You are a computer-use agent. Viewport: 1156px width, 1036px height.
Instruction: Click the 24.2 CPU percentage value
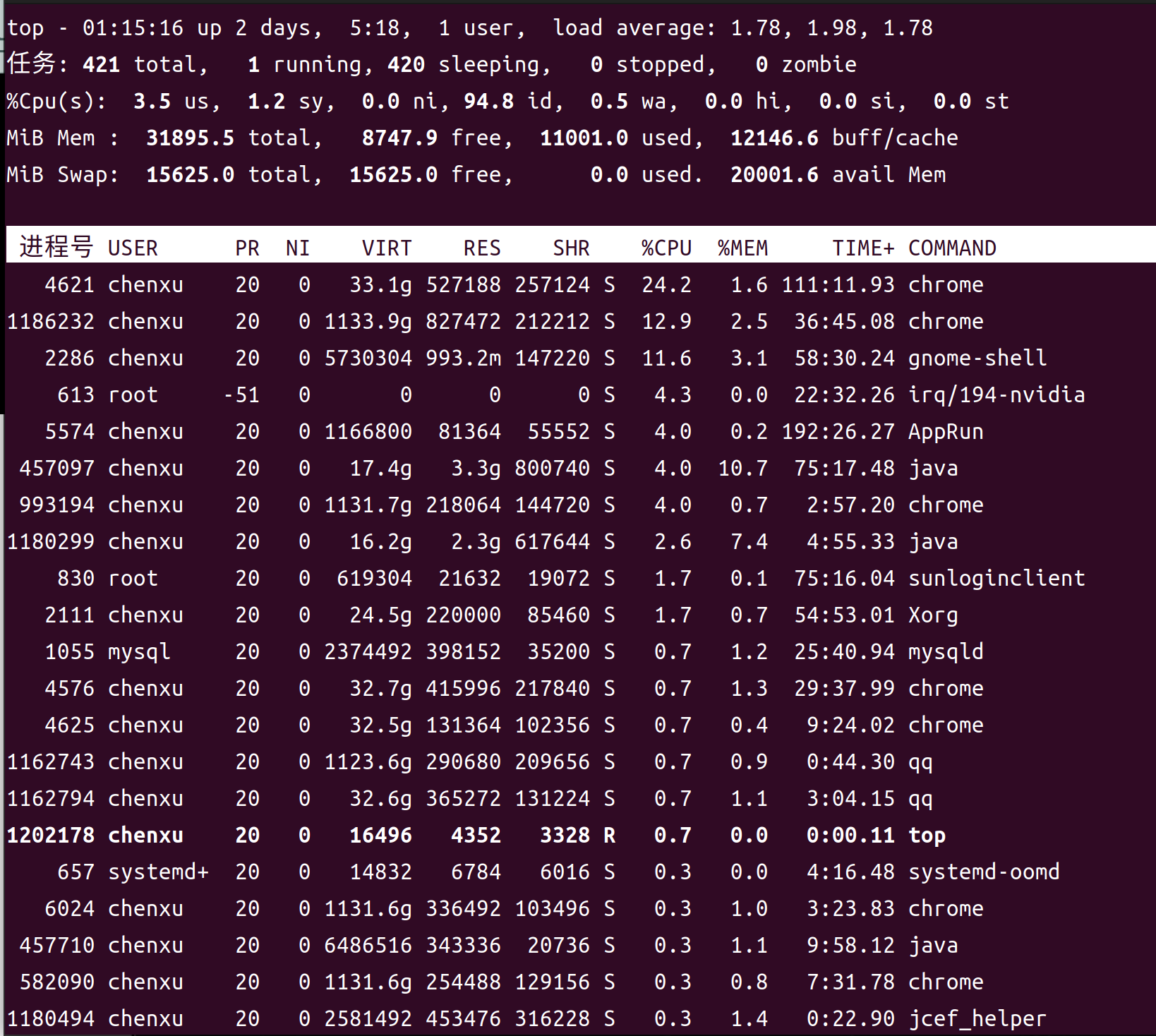(x=666, y=284)
